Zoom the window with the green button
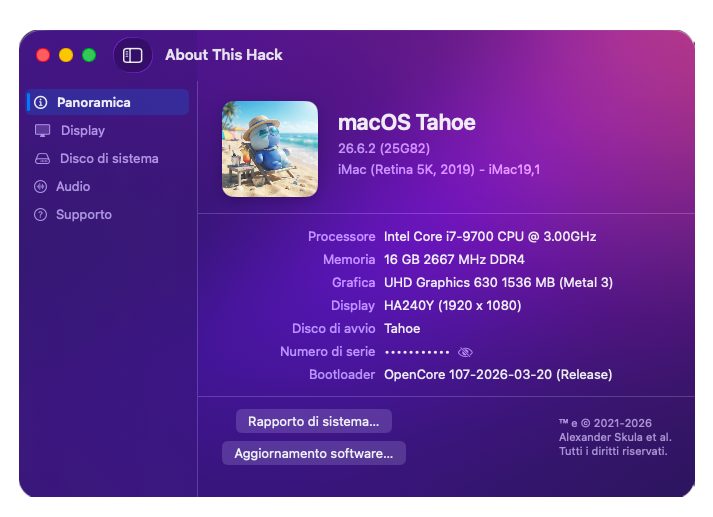Image resolution: width=713 pixels, height=517 pixels. pos(89,55)
